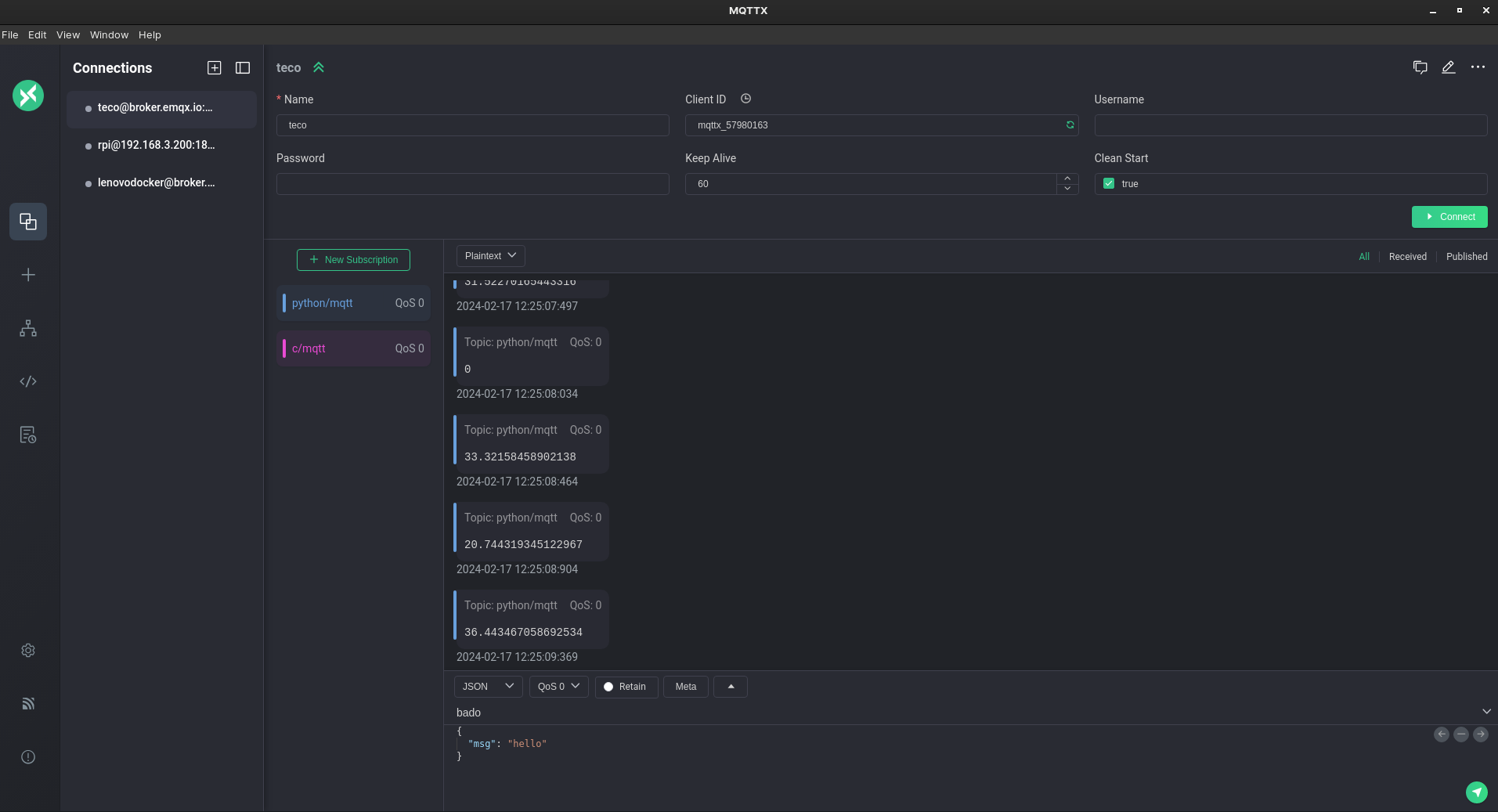Toggle the Clean Start checkbox

(x=1109, y=183)
